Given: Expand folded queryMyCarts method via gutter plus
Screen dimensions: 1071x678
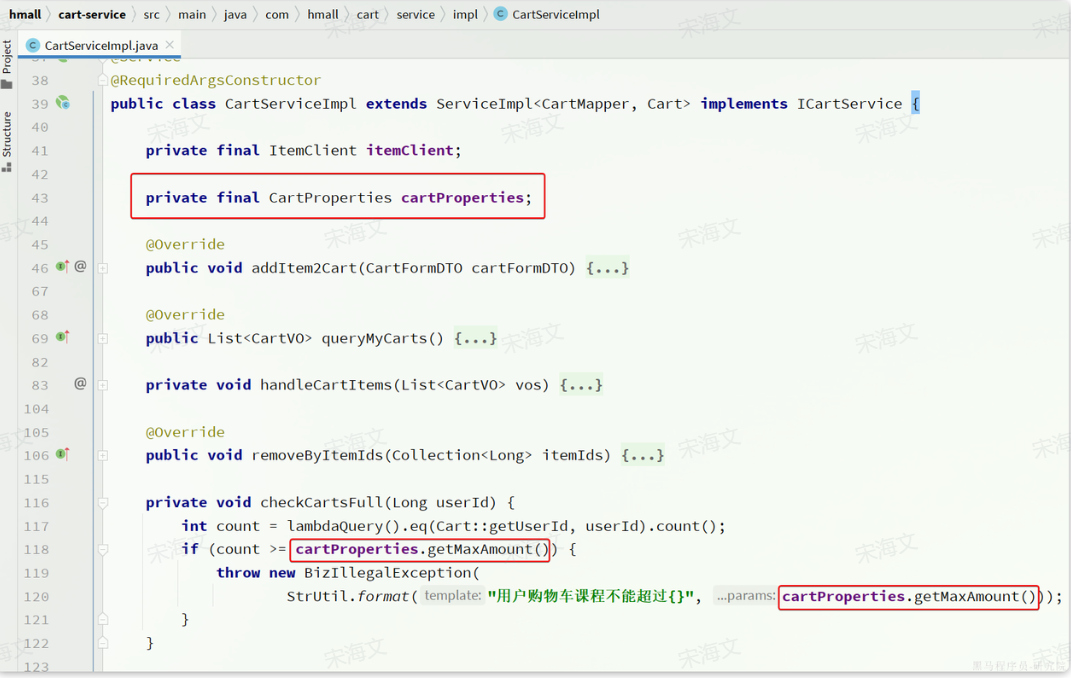Looking at the screenshot, I should click(102, 339).
